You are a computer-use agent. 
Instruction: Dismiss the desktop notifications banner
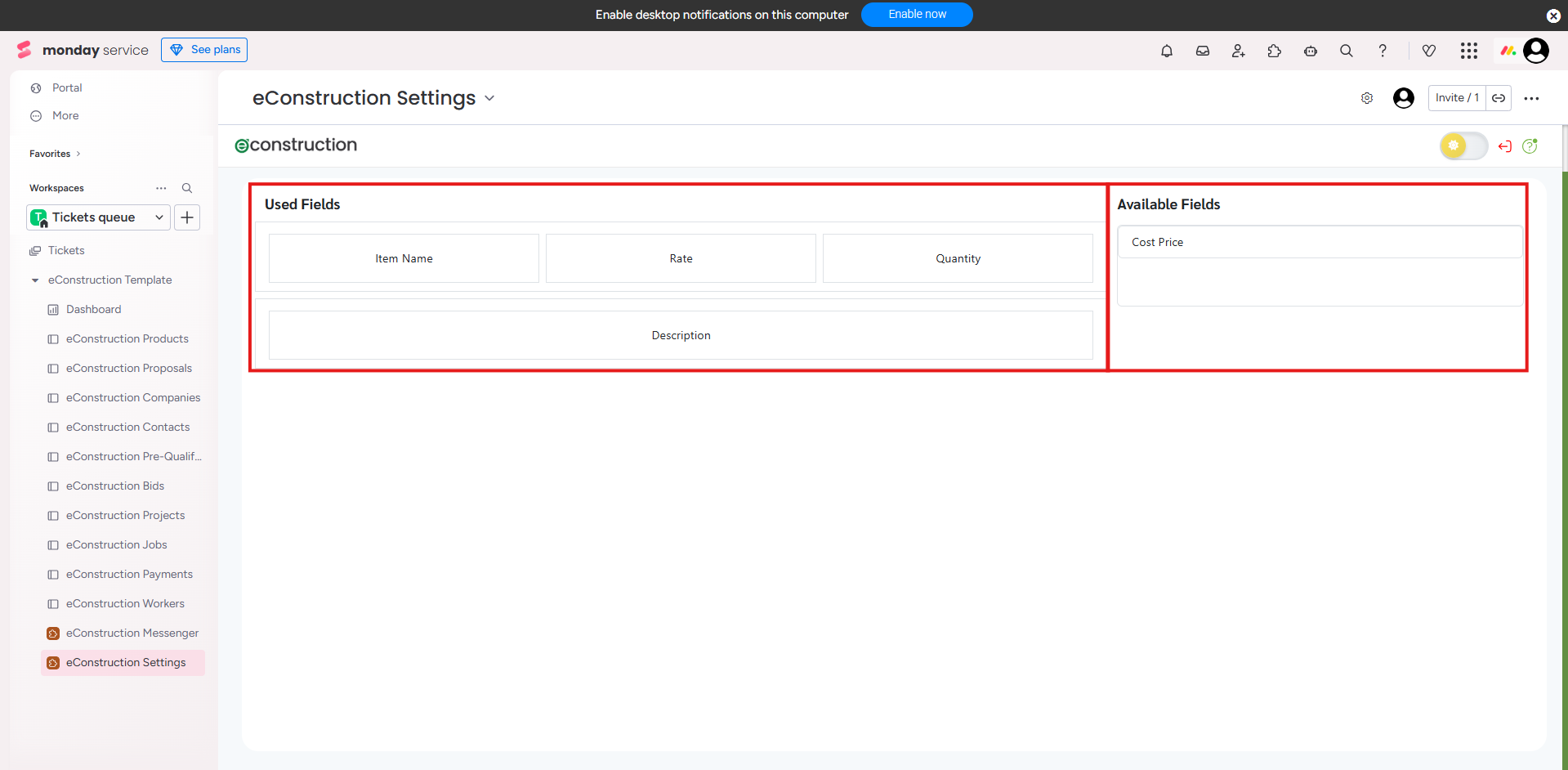[x=1552, y=16]
